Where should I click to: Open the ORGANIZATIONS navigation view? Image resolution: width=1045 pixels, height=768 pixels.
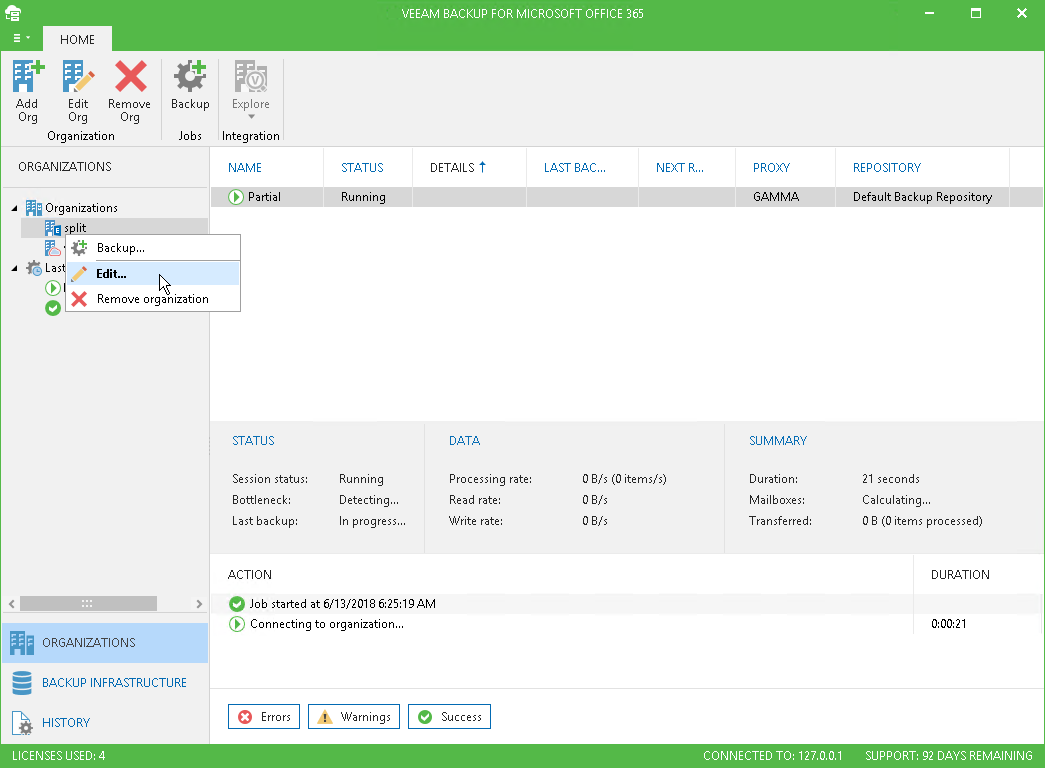105,643
